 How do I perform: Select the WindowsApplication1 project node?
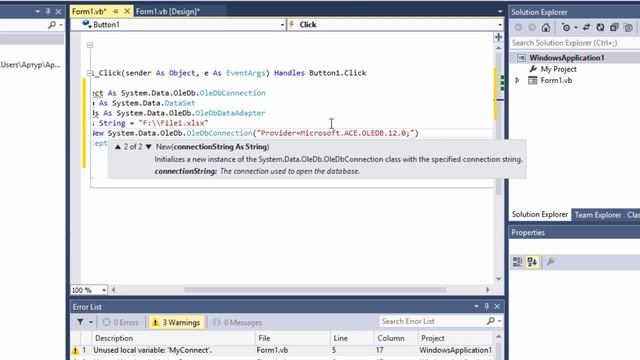tap(567, 58)
